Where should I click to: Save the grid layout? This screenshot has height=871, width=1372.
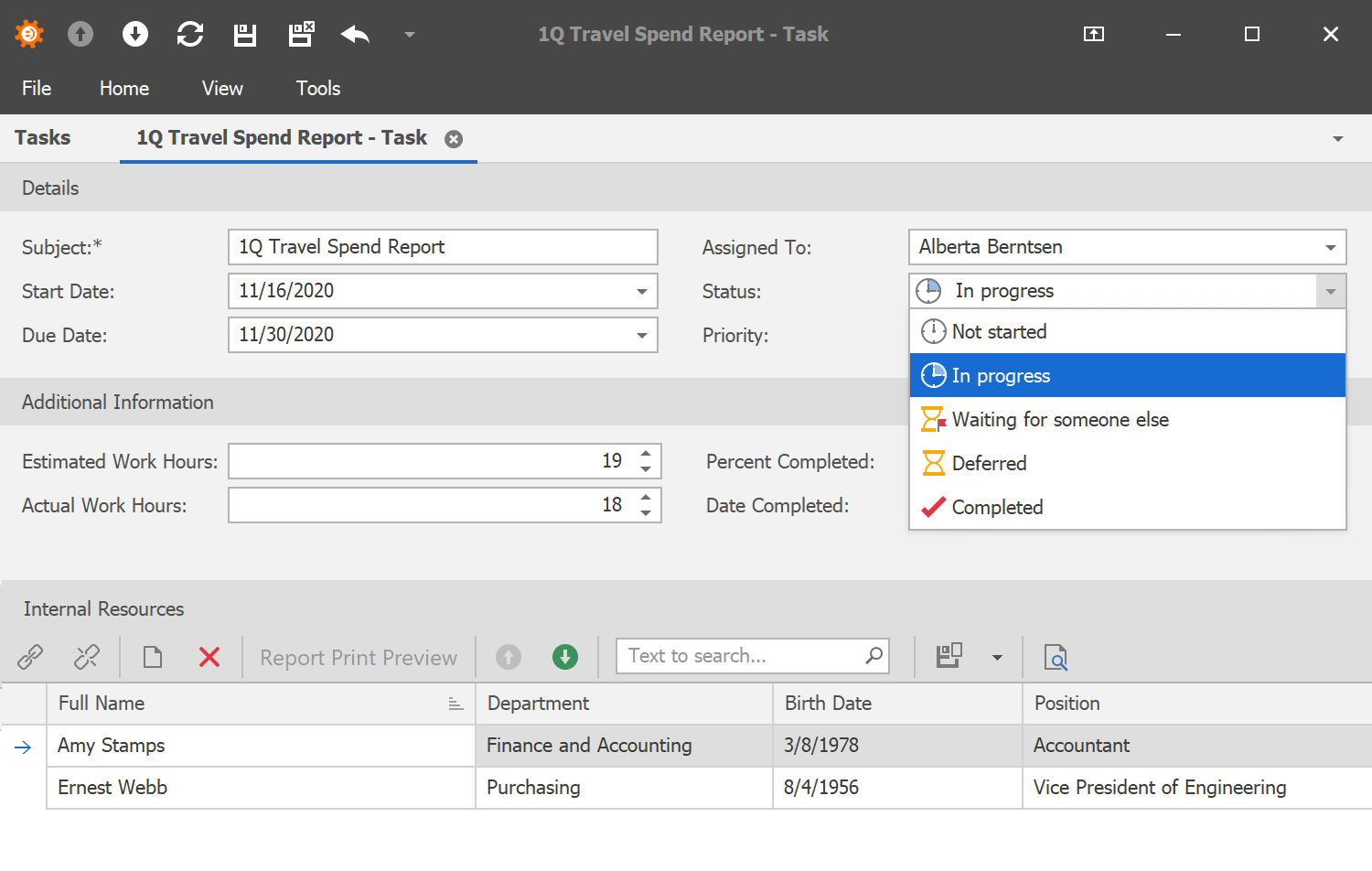coord(949,655)
